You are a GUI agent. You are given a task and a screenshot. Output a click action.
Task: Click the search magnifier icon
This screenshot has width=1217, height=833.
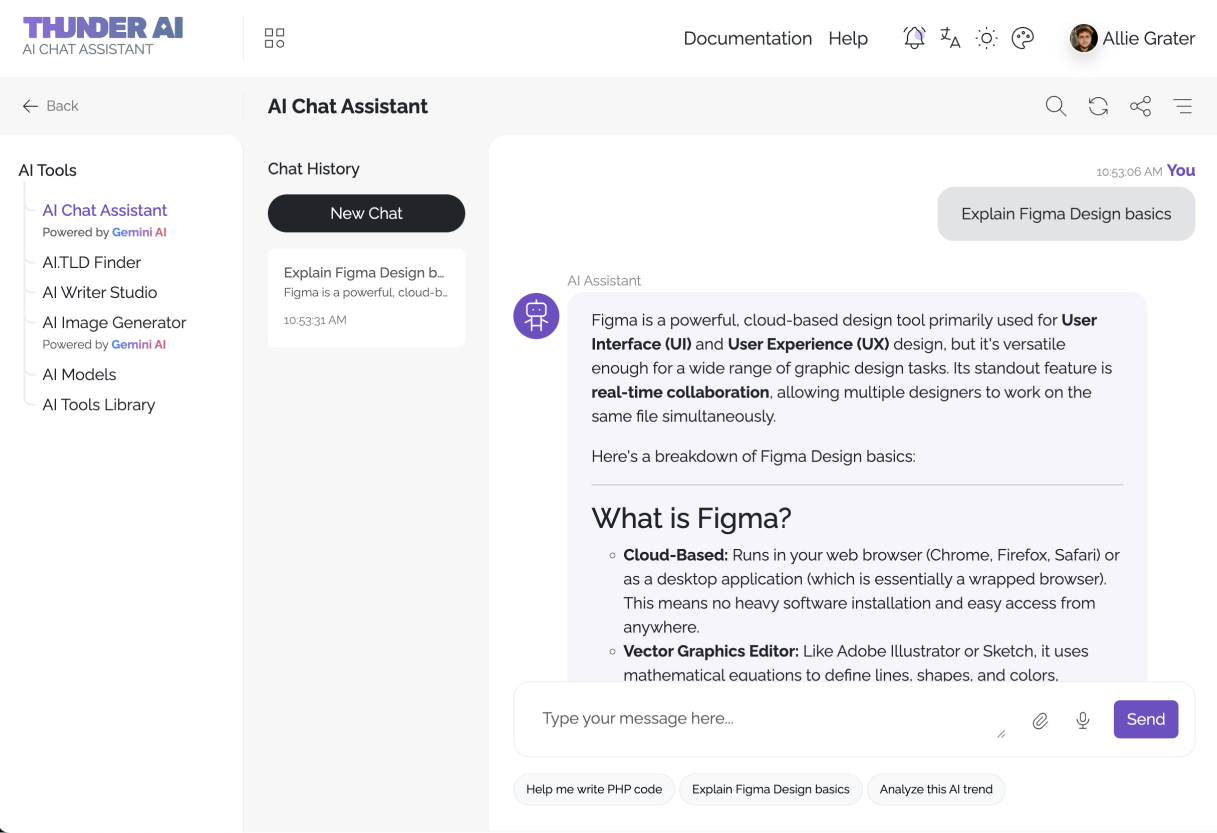click(x=1055, y=106)
